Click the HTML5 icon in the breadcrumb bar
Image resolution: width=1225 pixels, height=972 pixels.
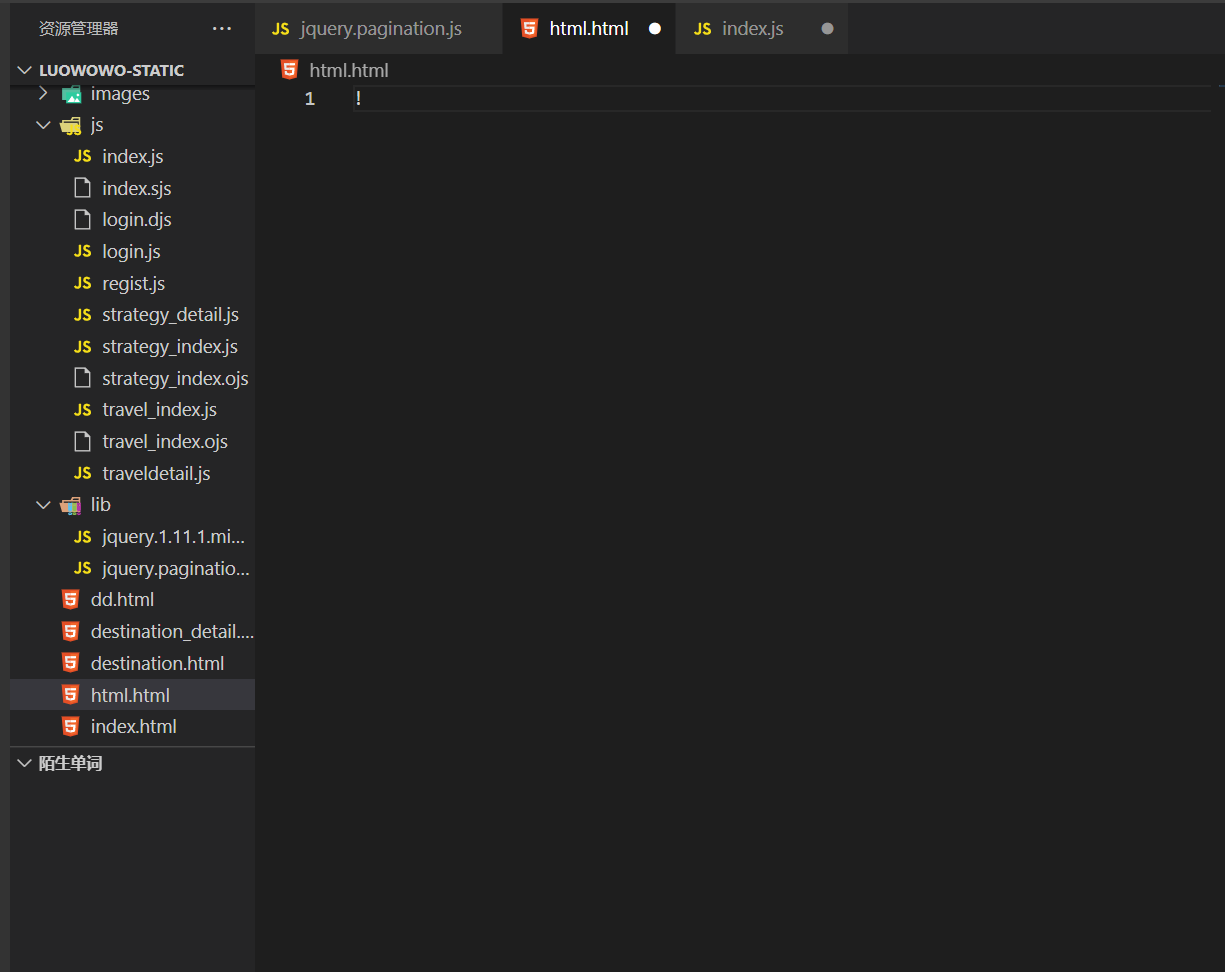coord(290,70)
